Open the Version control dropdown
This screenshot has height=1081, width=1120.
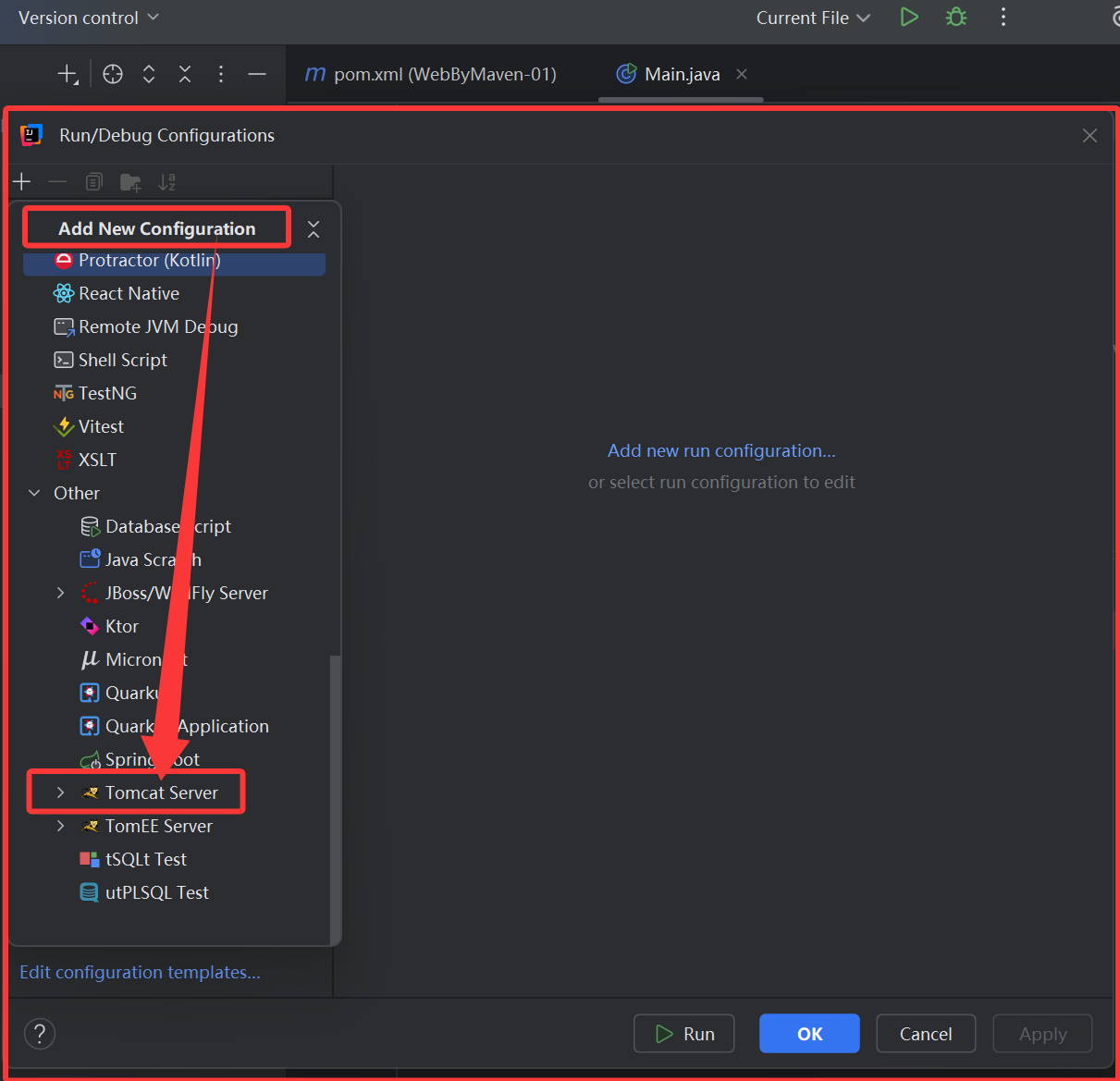(x=89, y=18)
